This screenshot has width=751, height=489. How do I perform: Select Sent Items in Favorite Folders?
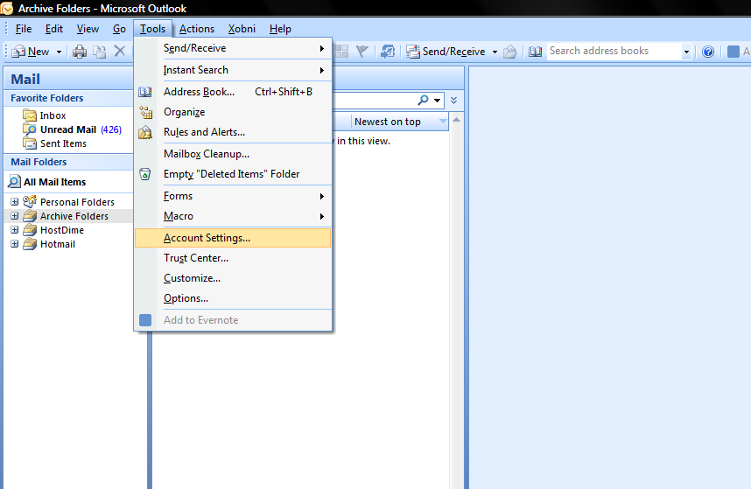[x=63, y=143]
